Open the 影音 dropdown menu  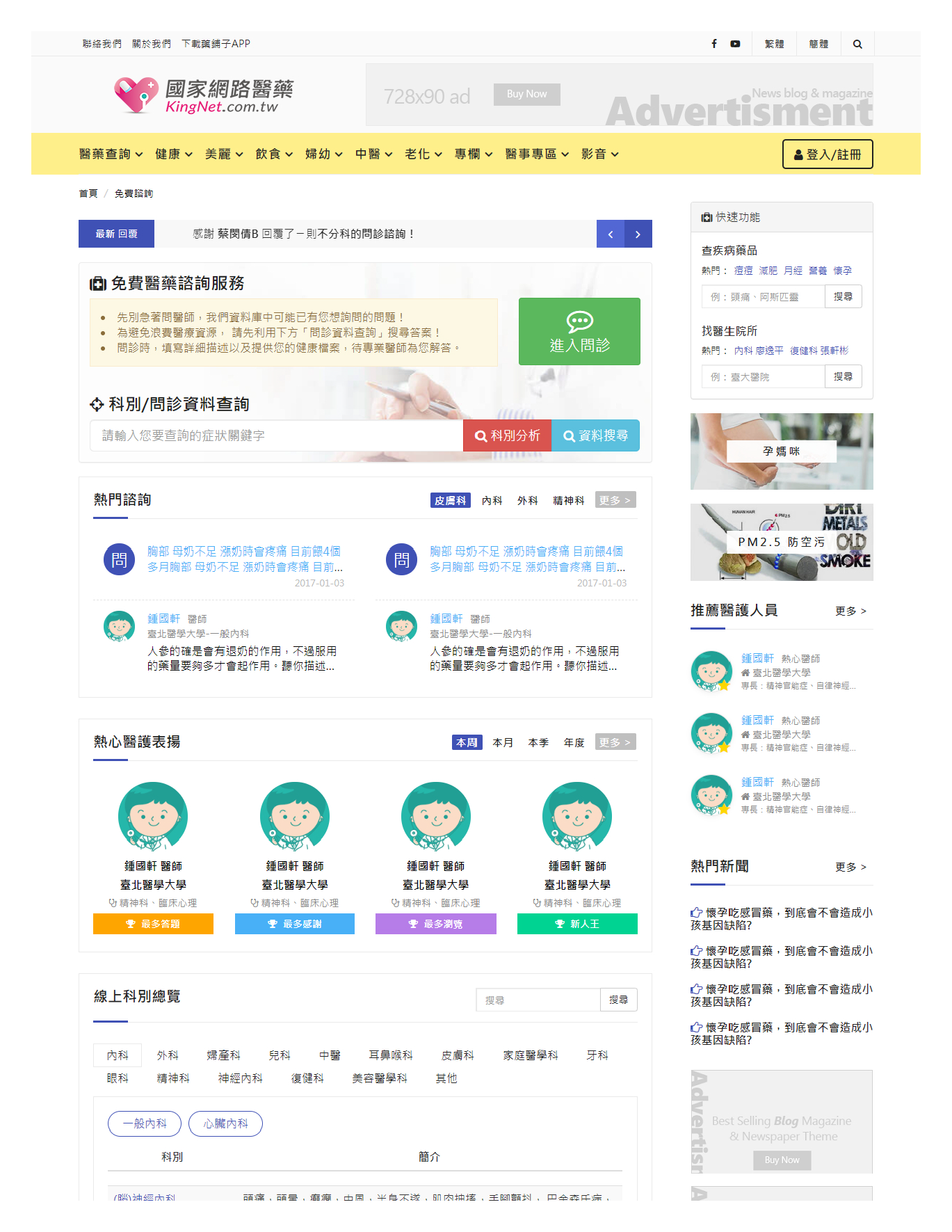pyautogui.click(x=599, y=154)
